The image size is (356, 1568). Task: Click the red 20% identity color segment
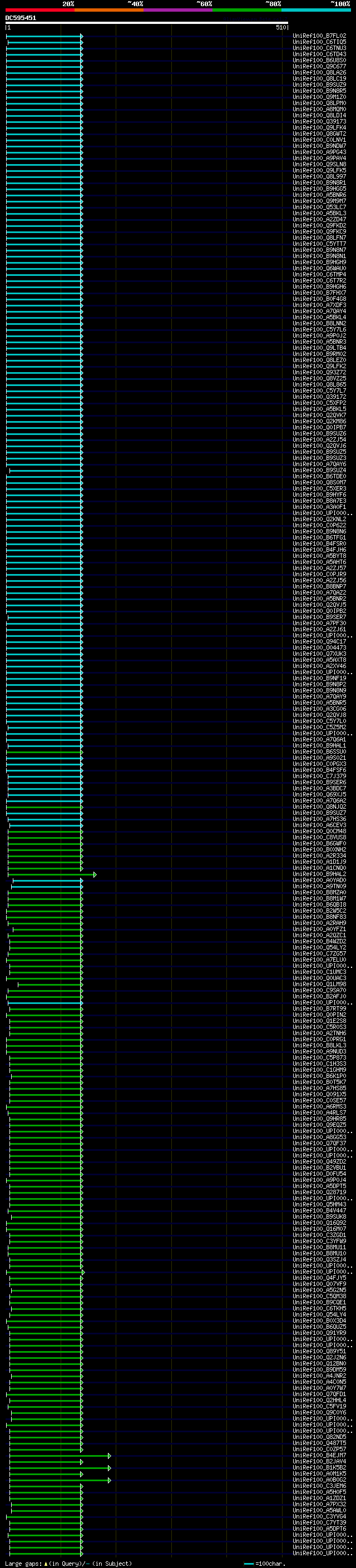[x=40, y=11]
